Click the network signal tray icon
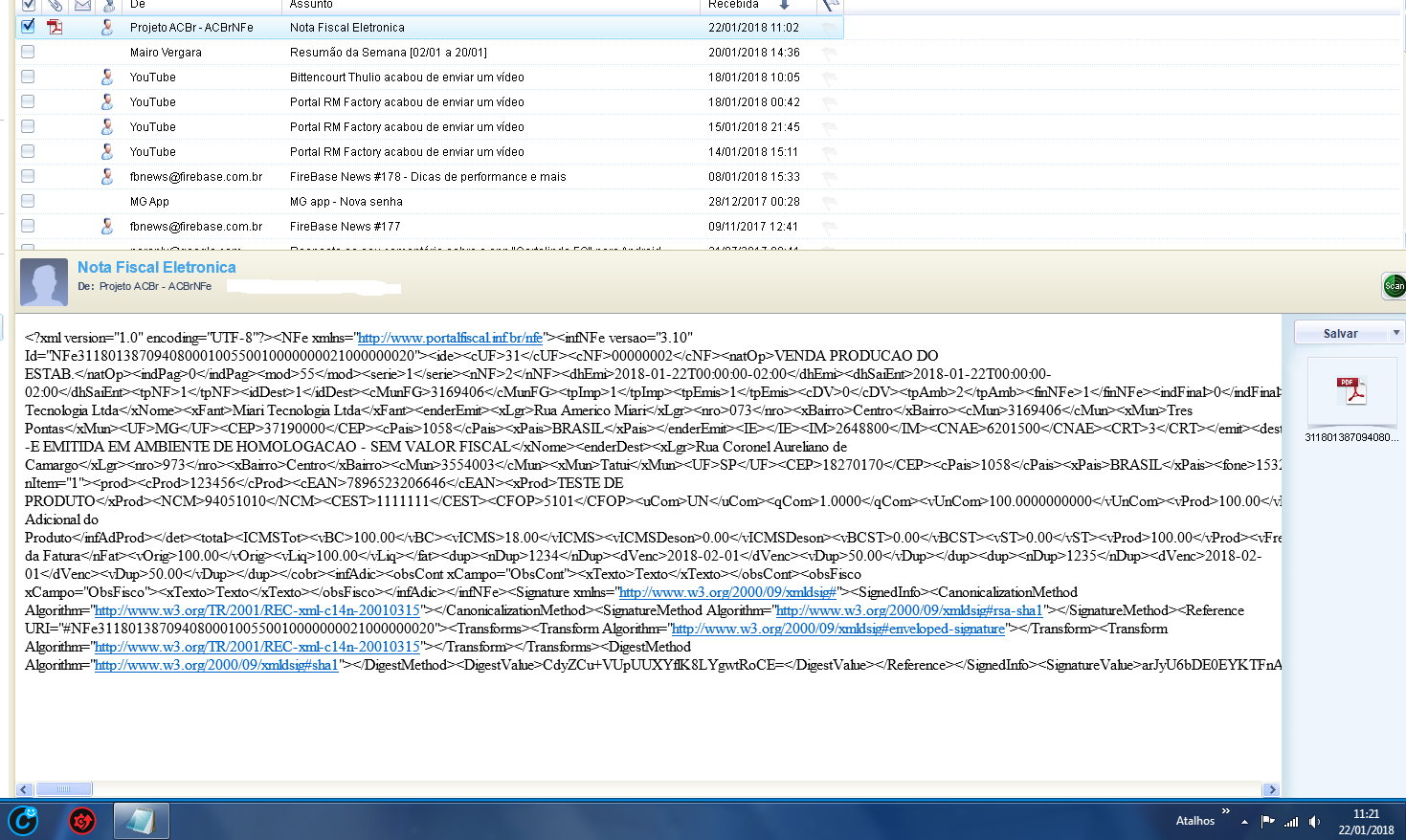This screenshot has width=1406, height=840. point(1291,821)
